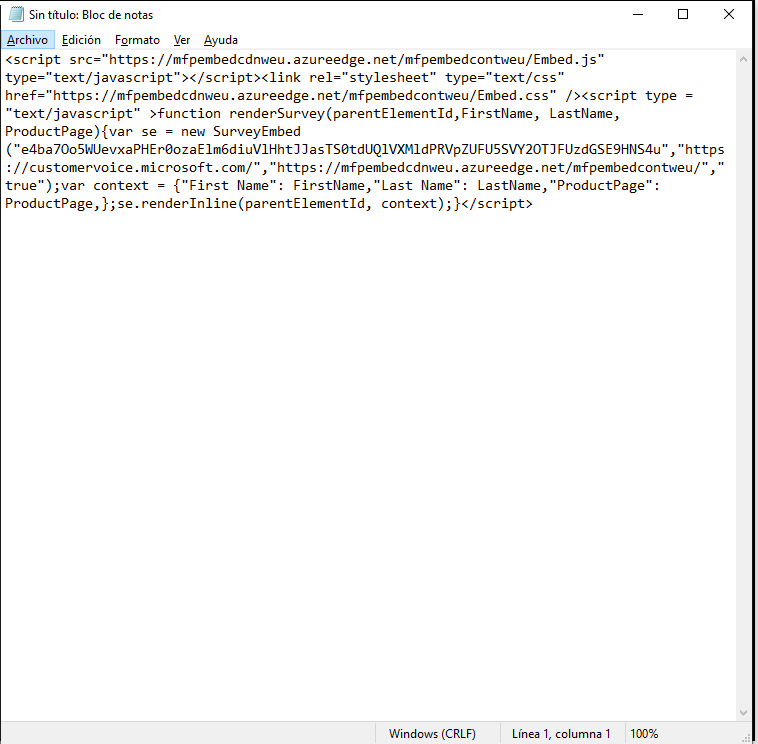758x744 pixels.
Task: Open the Edición menu
Action: pyautogui.click(x=81, y=40)
